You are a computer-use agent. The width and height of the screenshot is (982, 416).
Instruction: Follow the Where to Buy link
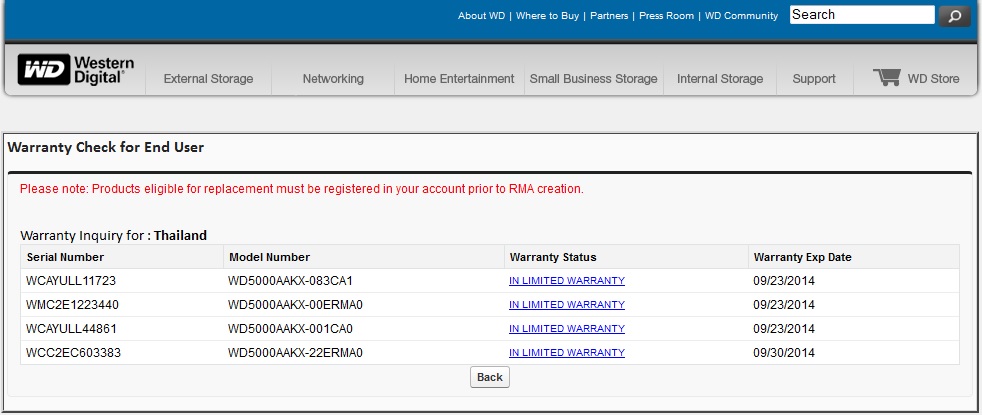[548, 16]
